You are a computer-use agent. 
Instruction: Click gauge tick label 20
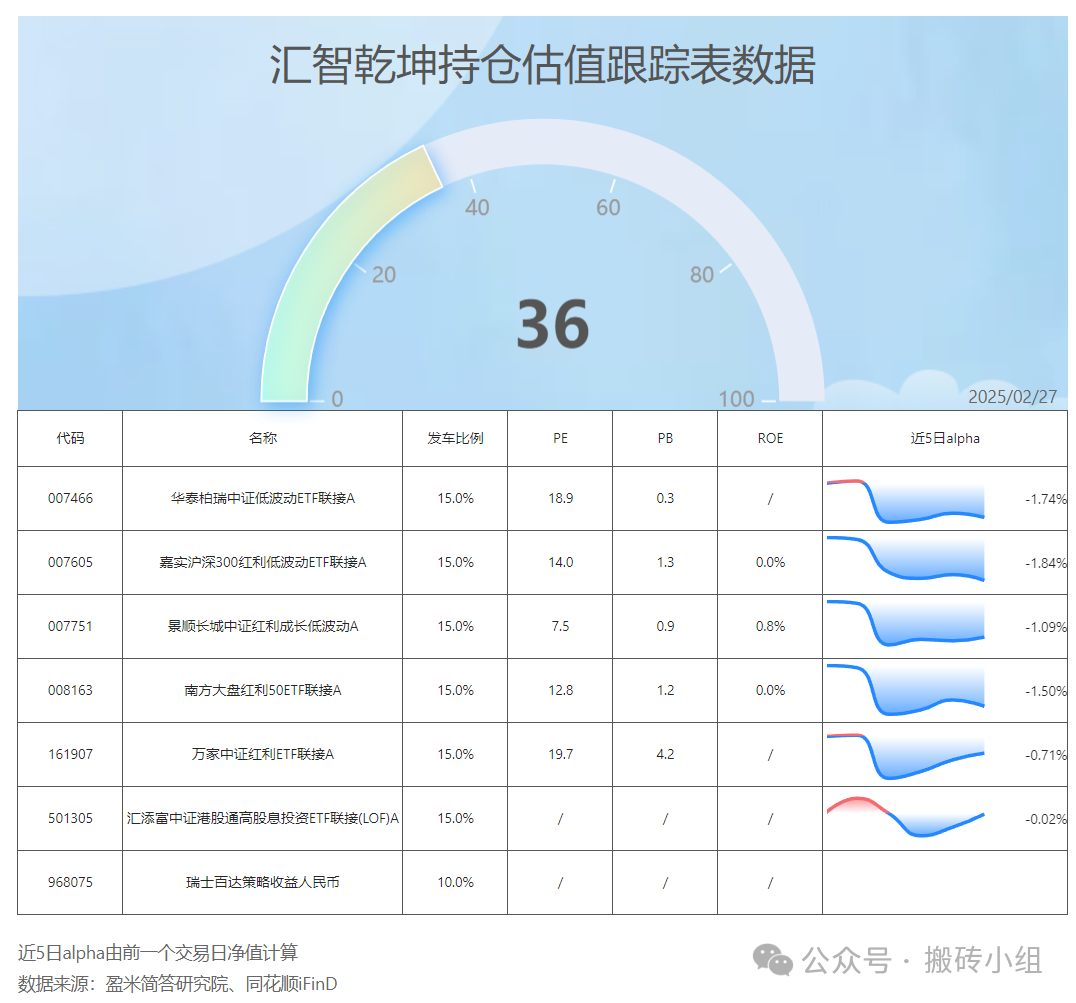point(384,274)
